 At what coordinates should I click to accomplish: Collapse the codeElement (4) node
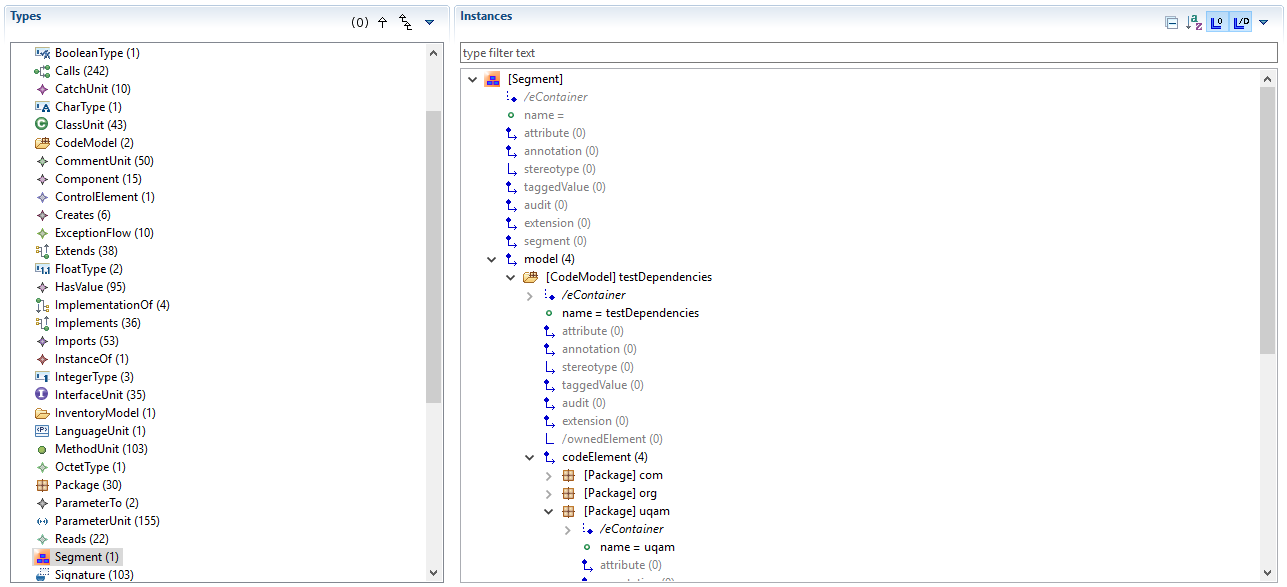coord(529,457)
